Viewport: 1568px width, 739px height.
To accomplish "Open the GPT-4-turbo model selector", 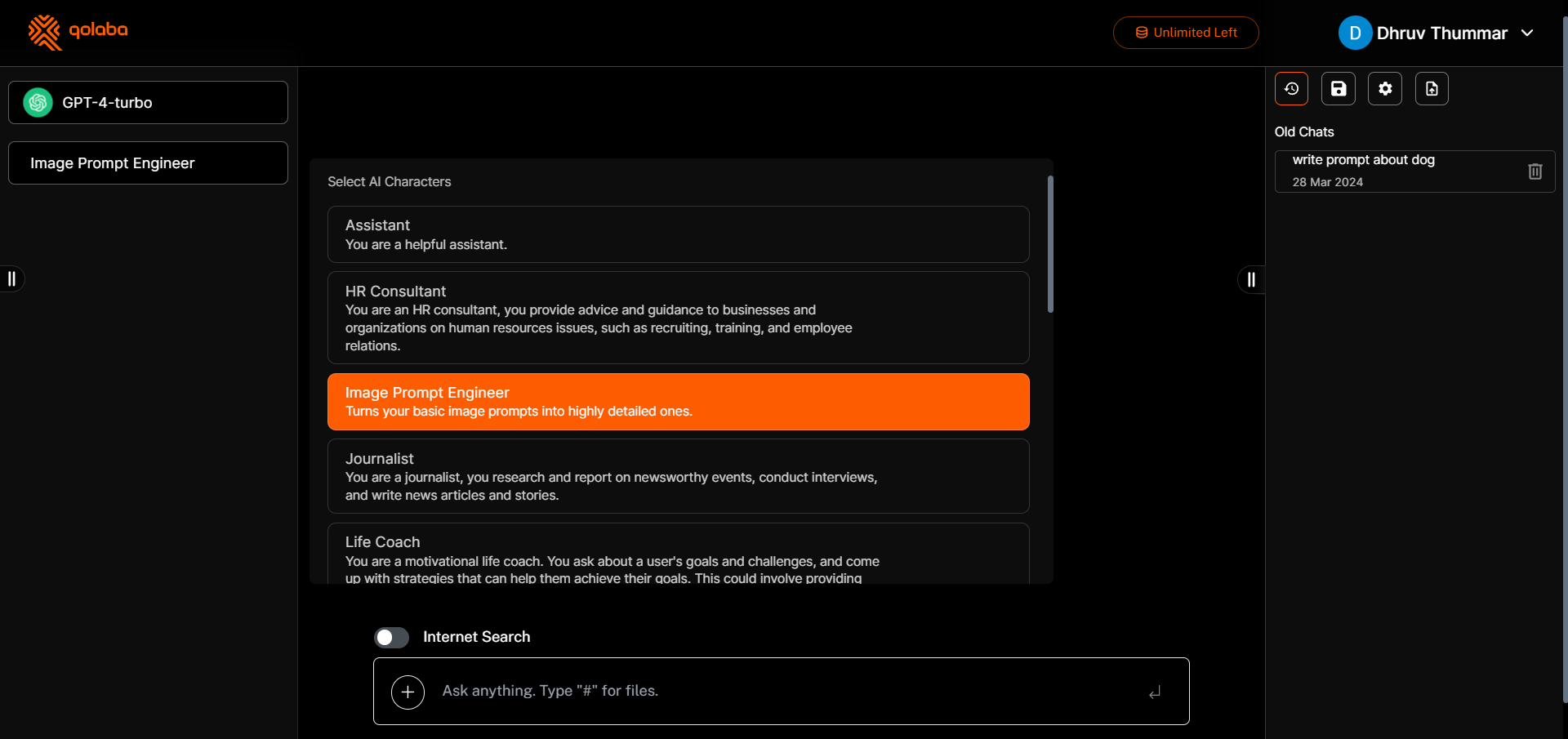I will [148, 103].
